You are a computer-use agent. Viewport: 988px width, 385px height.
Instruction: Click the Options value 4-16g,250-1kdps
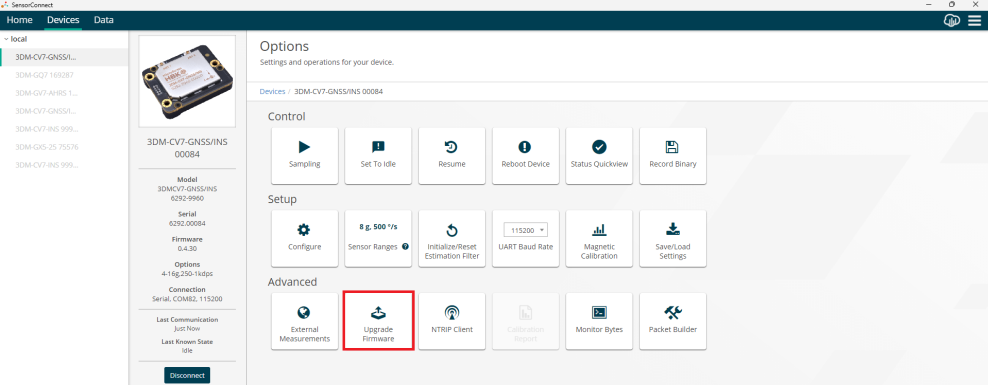187,273
